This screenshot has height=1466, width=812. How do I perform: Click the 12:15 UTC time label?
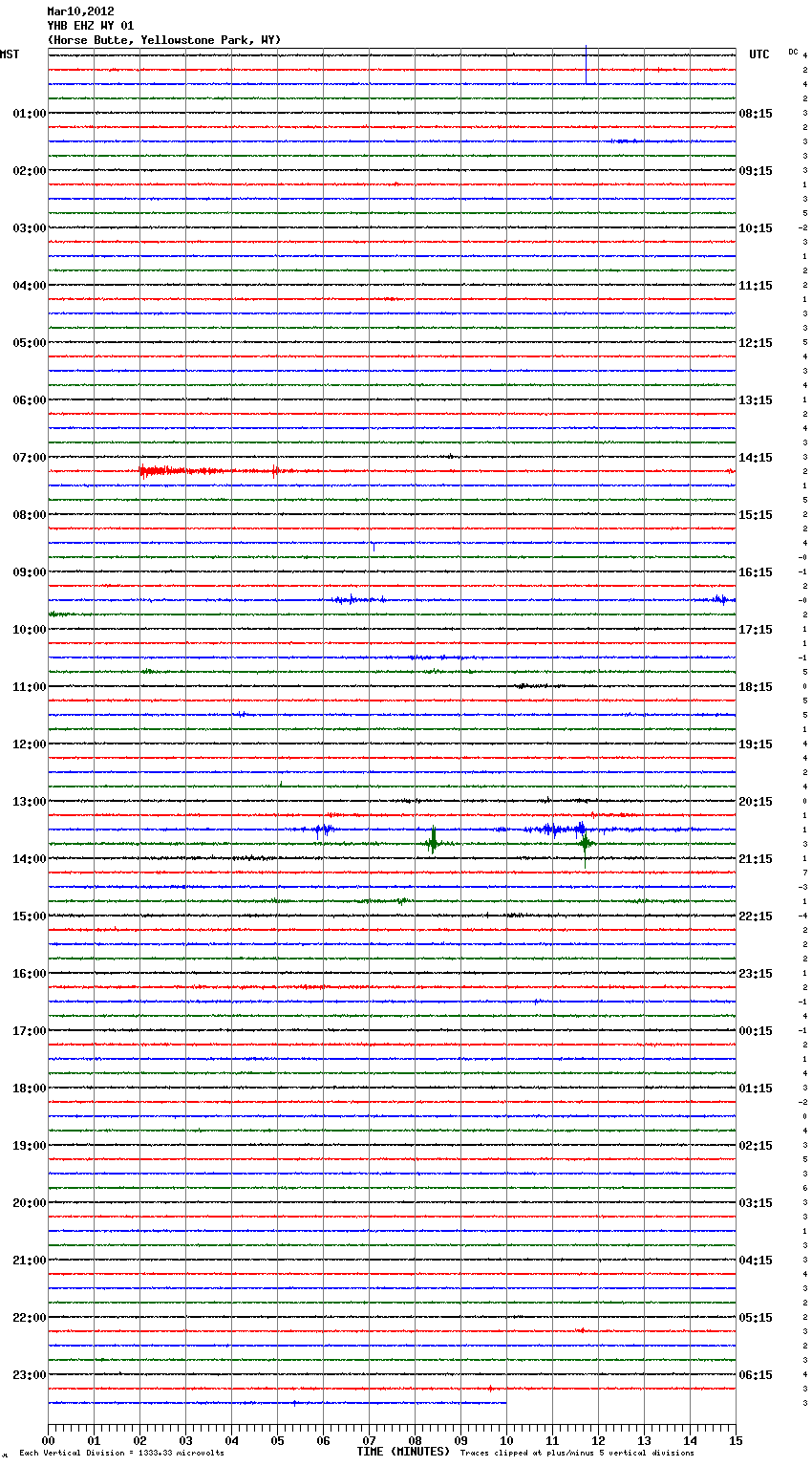[756, 343]
